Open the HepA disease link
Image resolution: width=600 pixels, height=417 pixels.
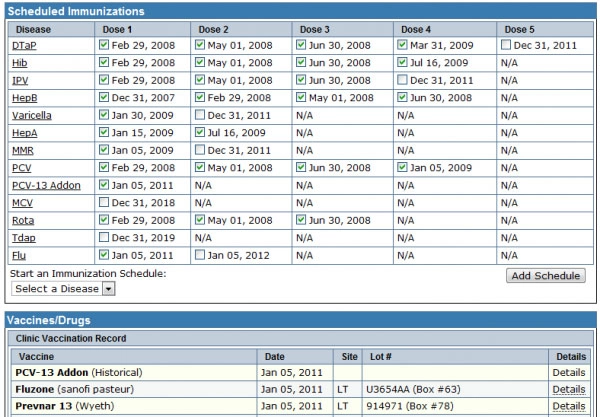pos(24,133)
